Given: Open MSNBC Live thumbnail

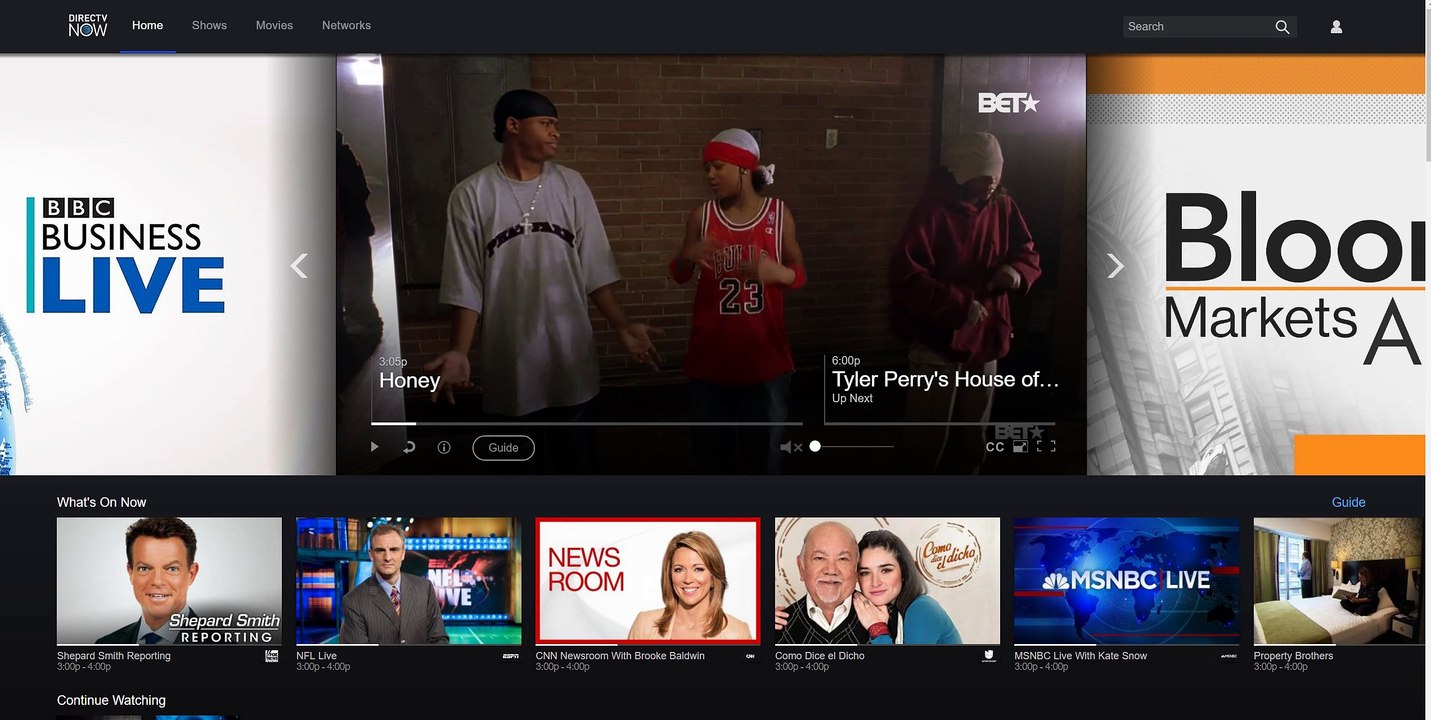Looking at the screenshot, I should [1126, 581].
